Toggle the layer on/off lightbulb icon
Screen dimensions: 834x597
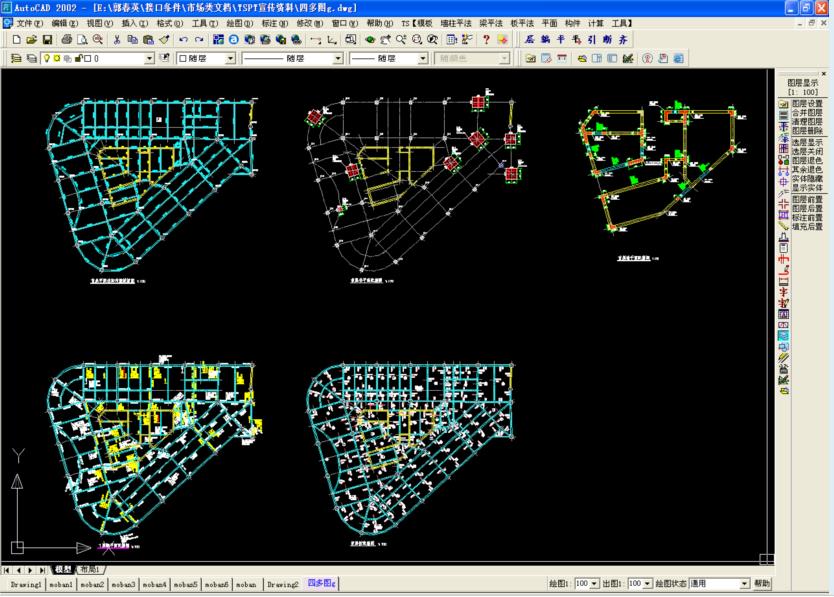(x=45, y=59)
